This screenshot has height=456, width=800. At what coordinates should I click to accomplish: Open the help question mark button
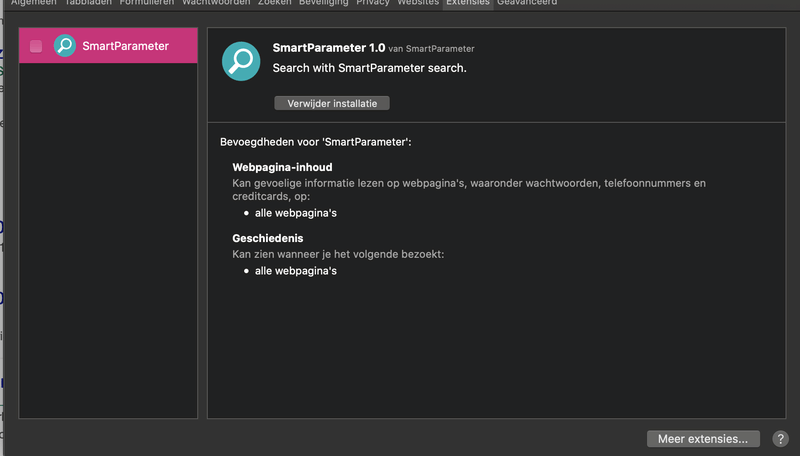point(780,439)
